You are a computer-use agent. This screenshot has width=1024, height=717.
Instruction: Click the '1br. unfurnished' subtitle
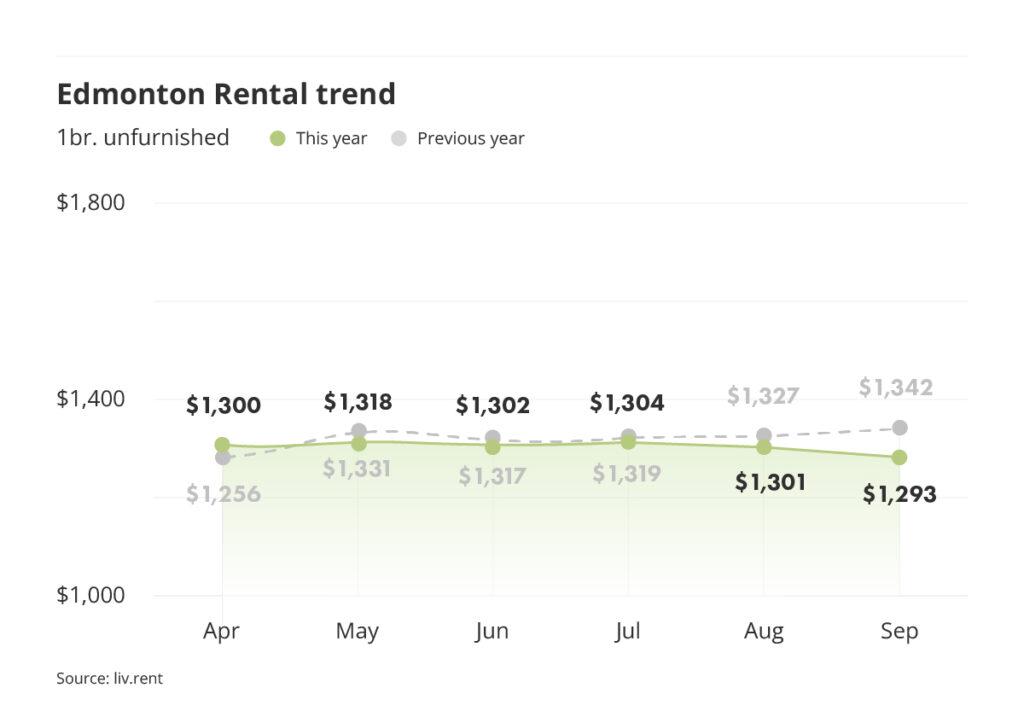pos(143,138)
